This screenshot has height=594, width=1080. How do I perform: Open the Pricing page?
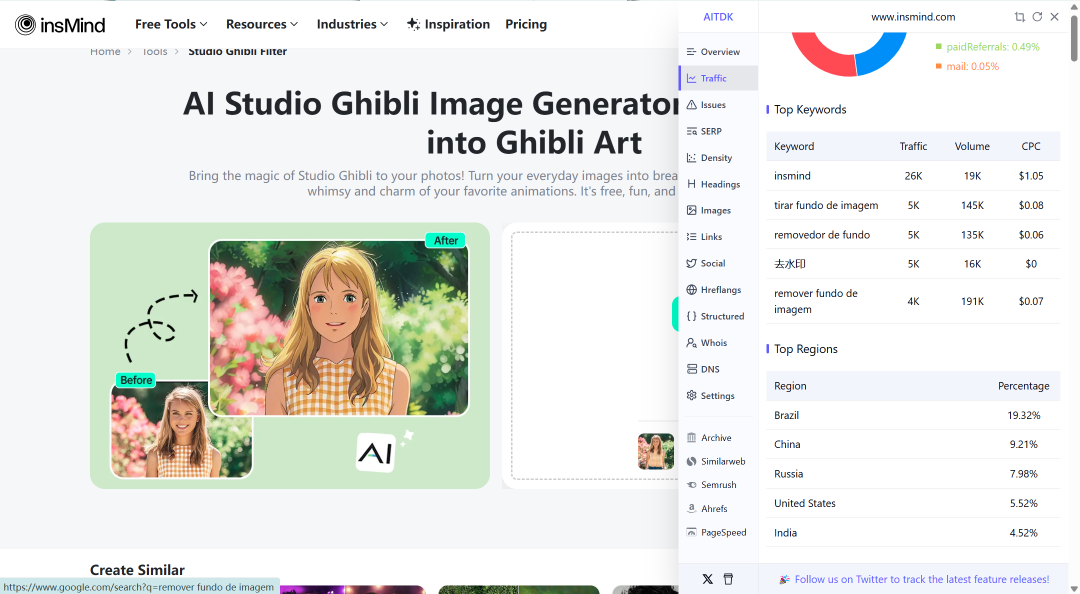526,24
